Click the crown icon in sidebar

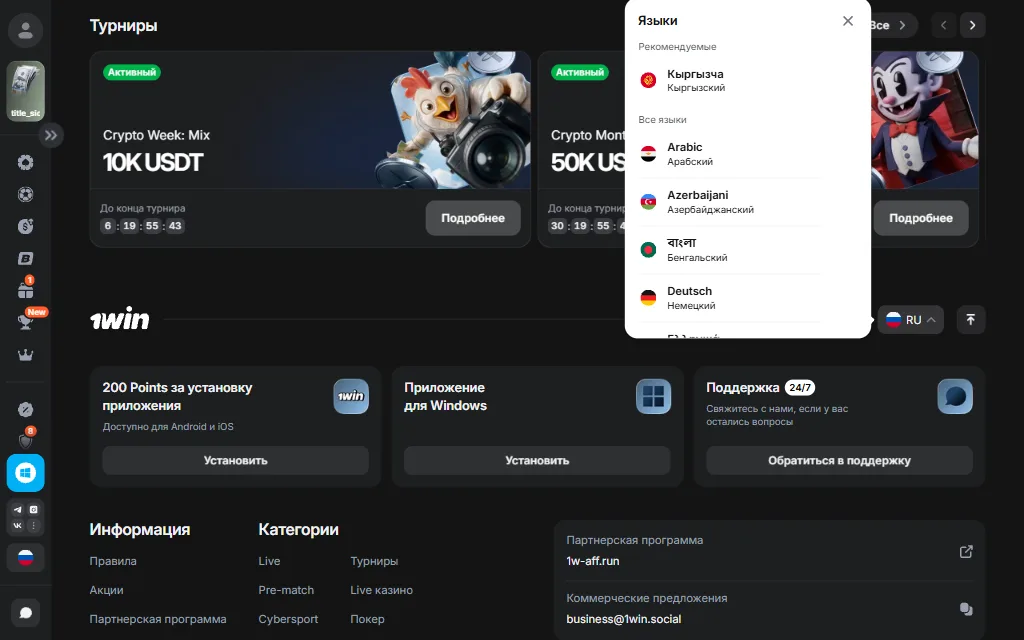tap(25, 355)
